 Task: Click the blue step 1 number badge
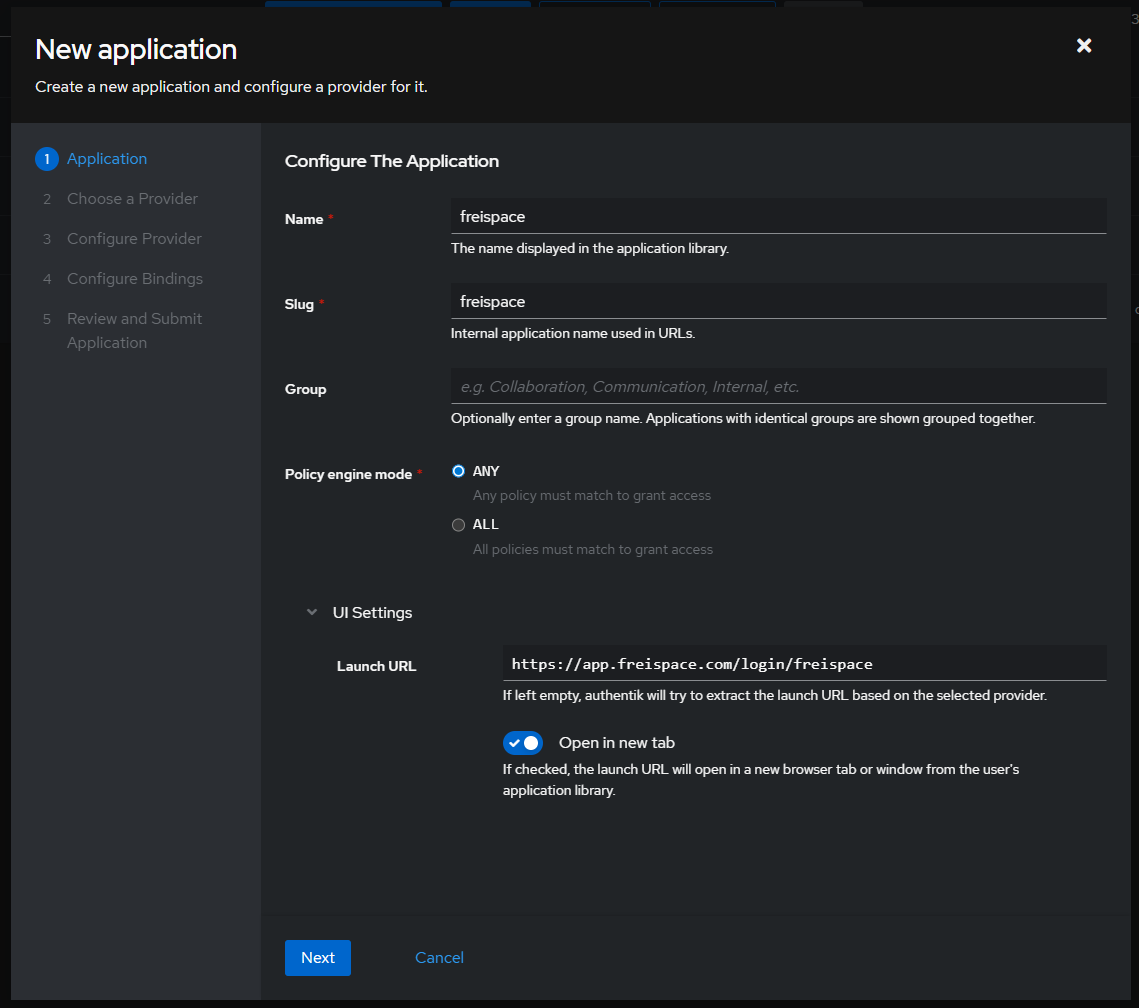[x=46, y=158]
